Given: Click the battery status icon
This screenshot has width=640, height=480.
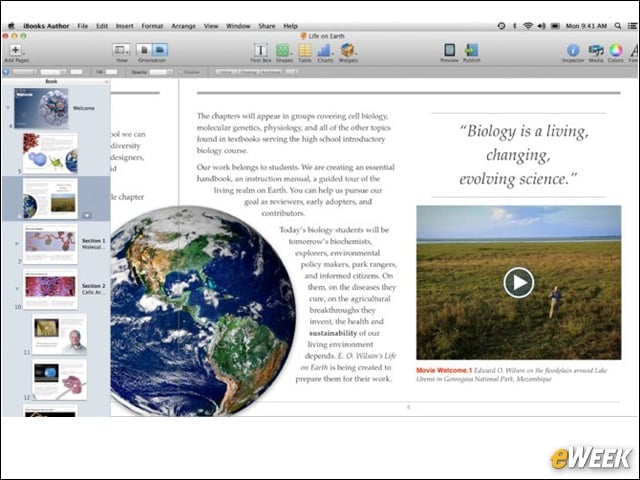Looking at the screenshot, I should coord(555,26).
